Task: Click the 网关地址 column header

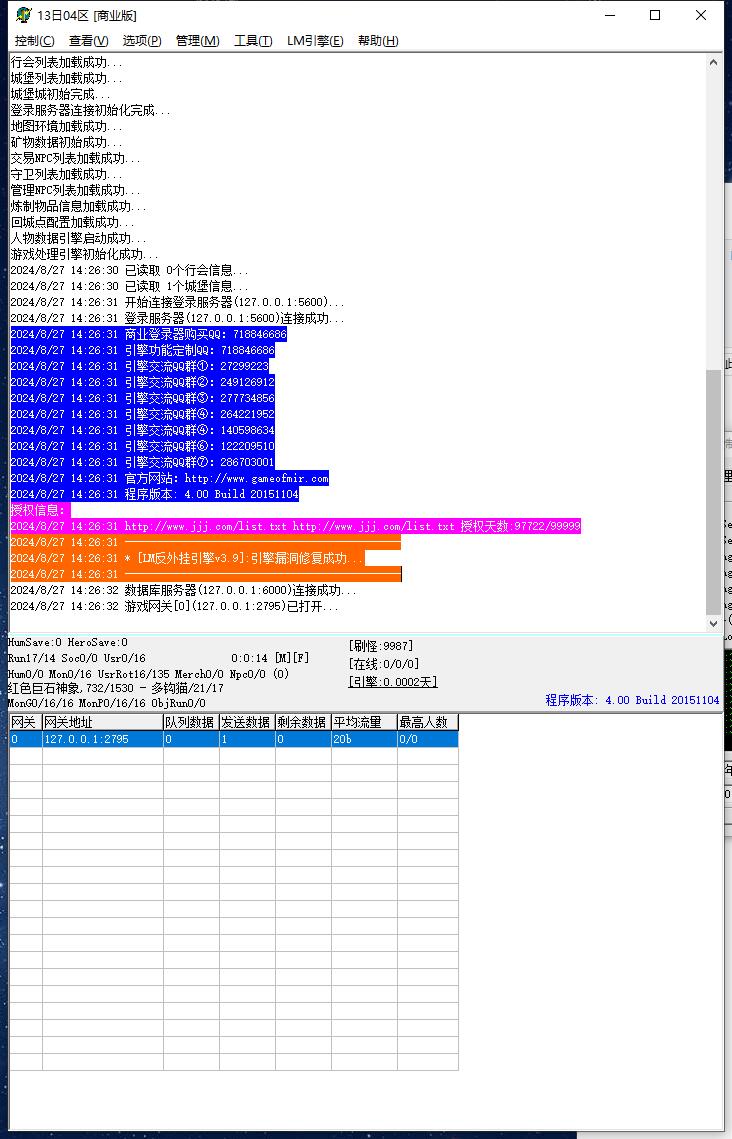Action: click(x=102, y=722)
